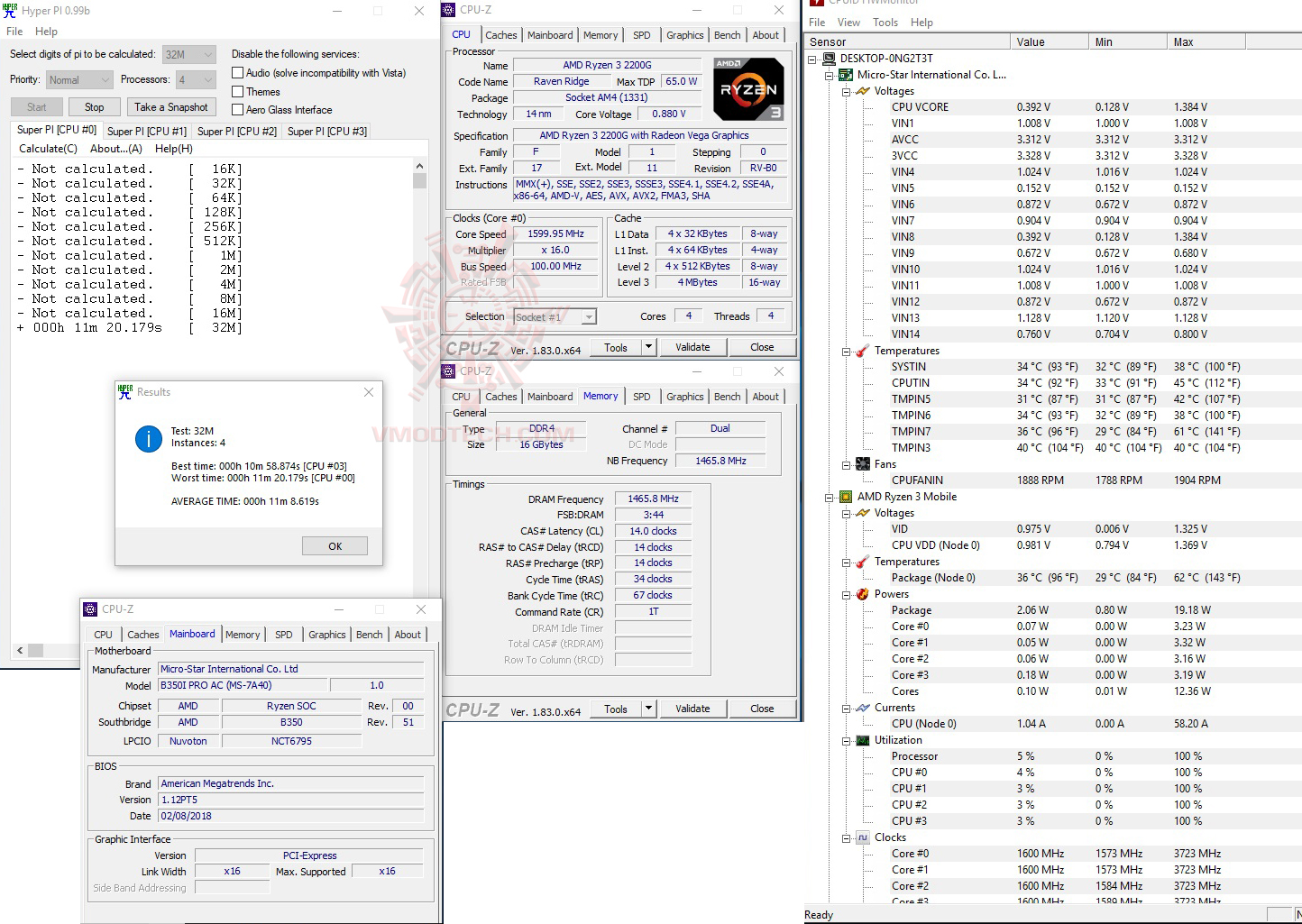
Task: Click OK in the Results dialog
Action: pos(335,546)
